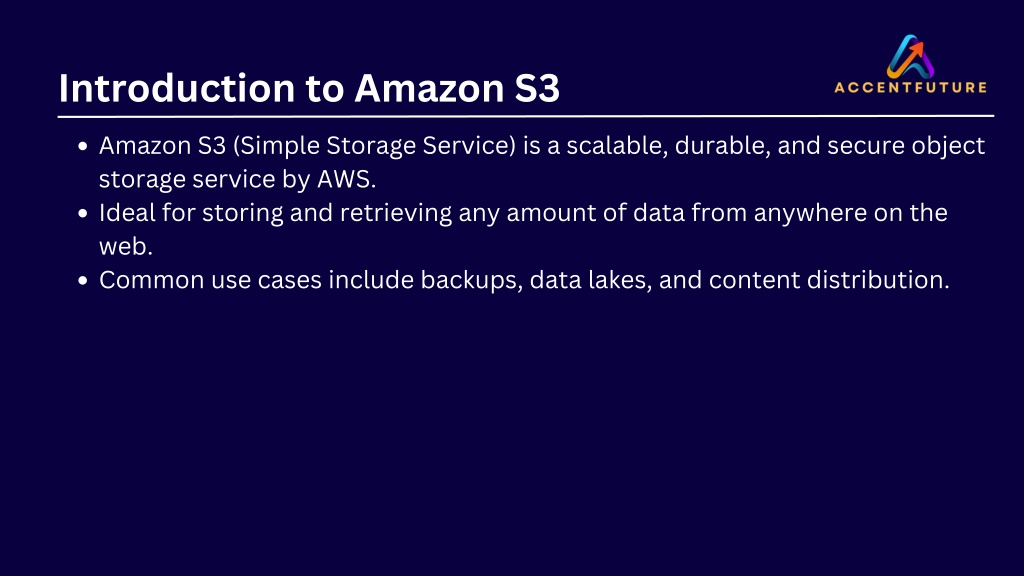Click the word Introduction in the title

click(x=177, y=88)
